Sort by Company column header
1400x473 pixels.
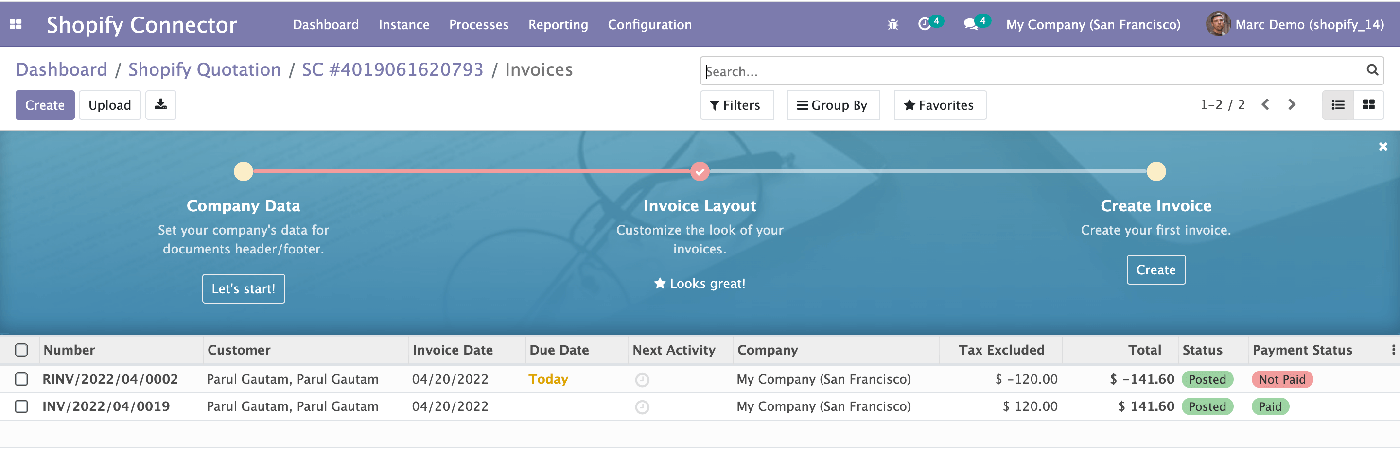[x=836, y=350]
